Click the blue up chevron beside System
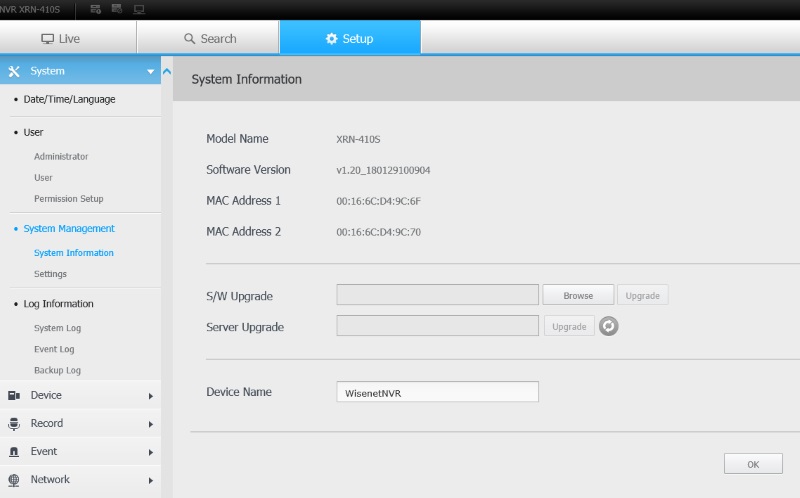 (167, 72)
